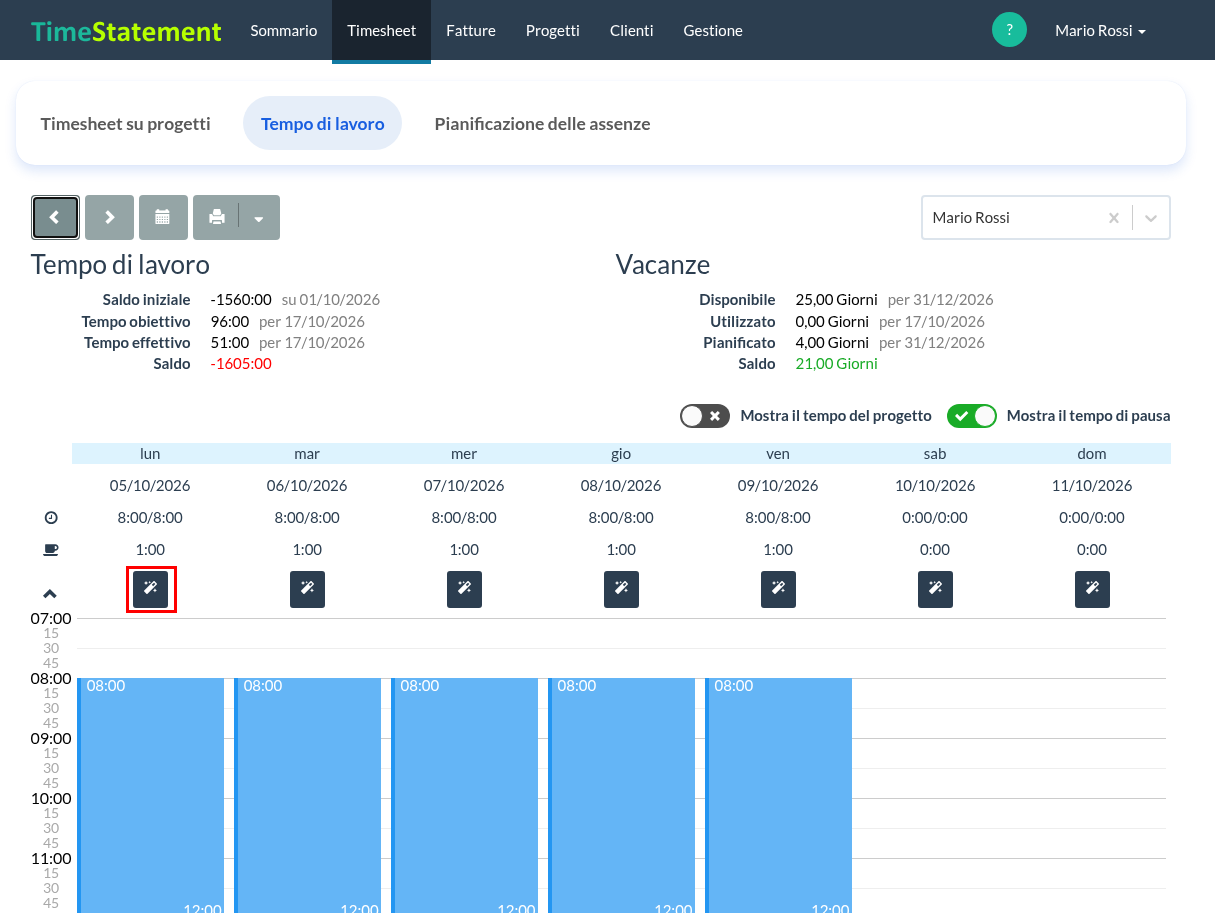This screenshot has height=913, width=1215.
Task: Expand the user selector dropdown
Action: pyautogui.click(x=1151, y=218)
